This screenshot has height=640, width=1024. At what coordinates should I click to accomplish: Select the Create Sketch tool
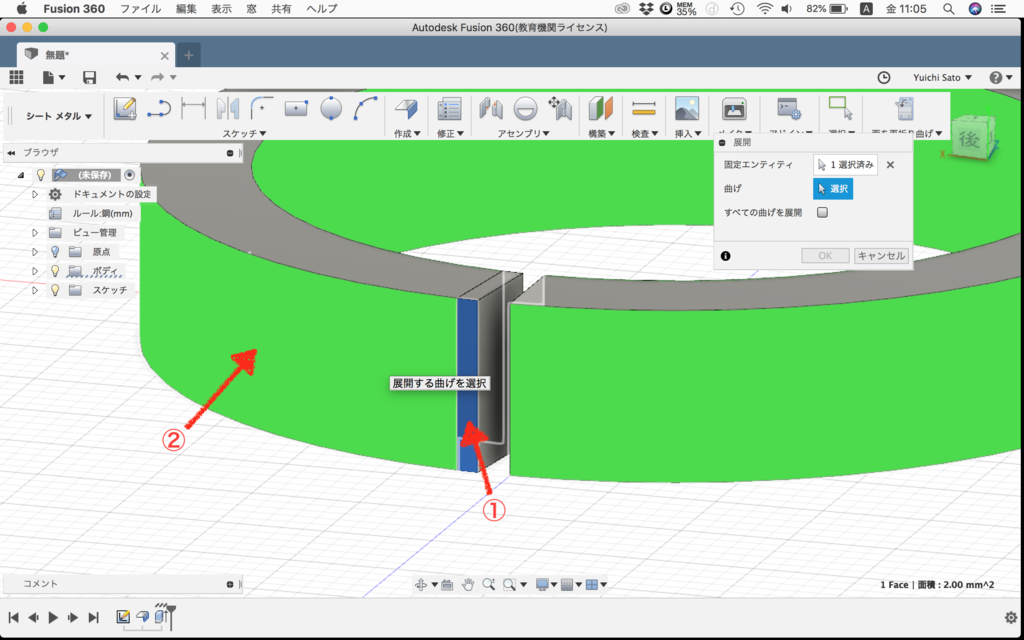125,108
